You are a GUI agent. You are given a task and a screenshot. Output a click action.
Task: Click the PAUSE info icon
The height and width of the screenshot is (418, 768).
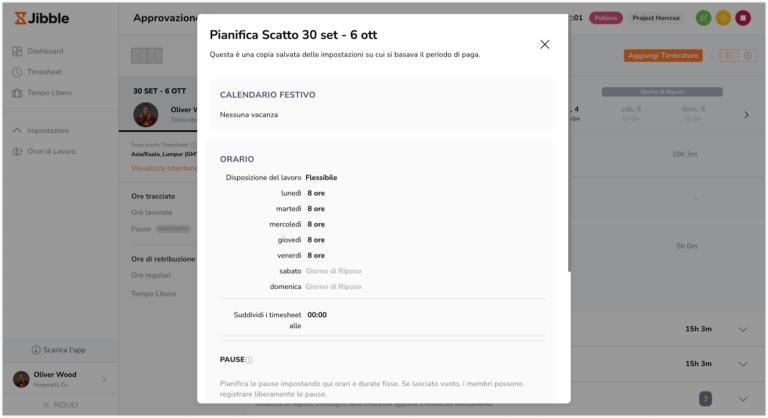(249, 360)
